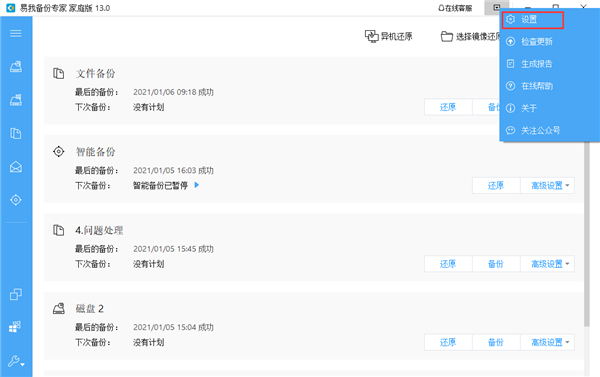Click 备份 for the 磁盘 2 task
This screenshot has width=600, height=377.
coord(496,342)
